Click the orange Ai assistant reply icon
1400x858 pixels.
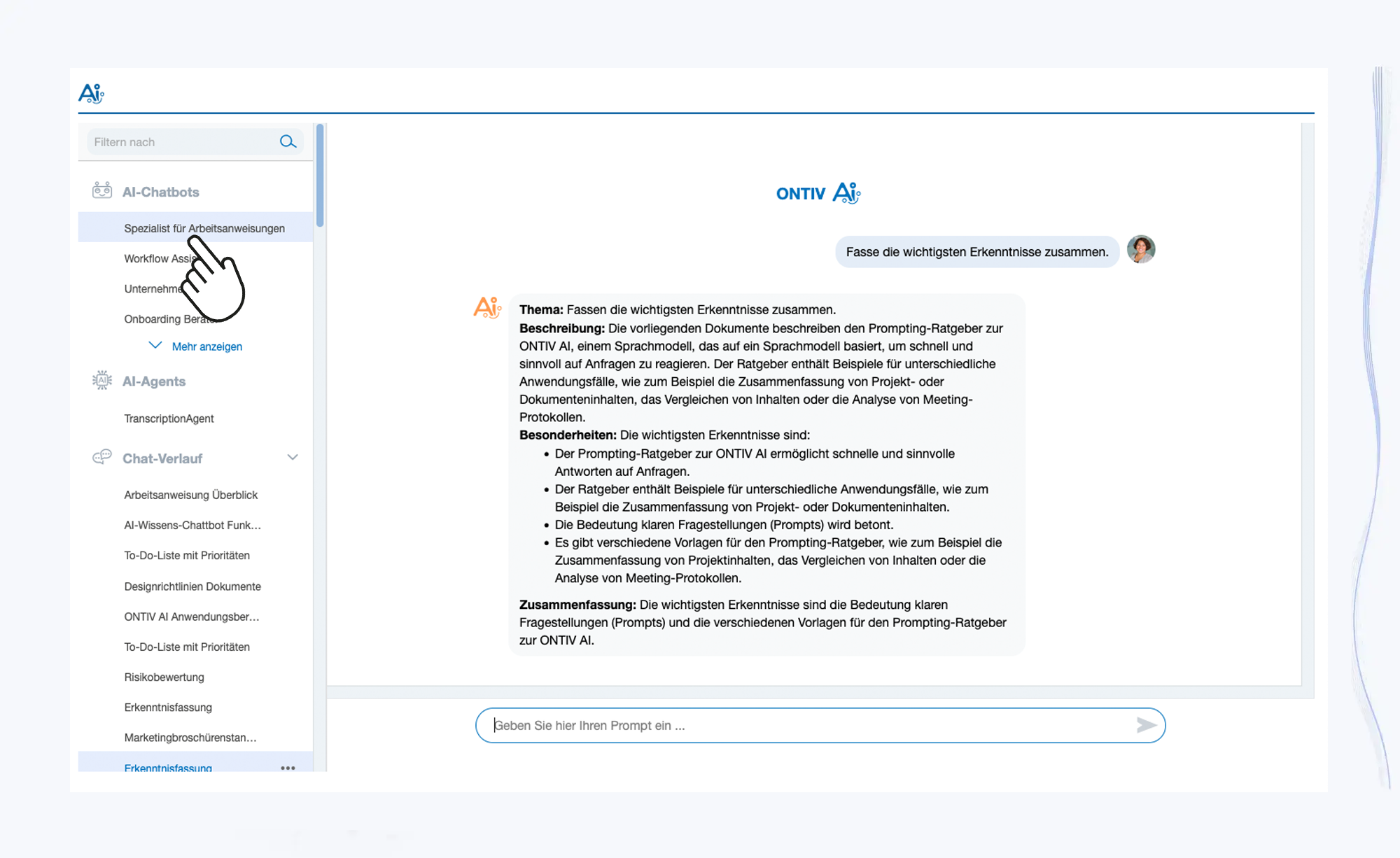(487, 308)
